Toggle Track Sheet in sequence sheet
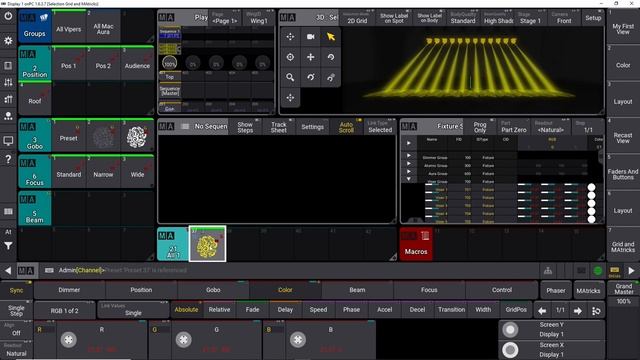 tap(279, 127)
